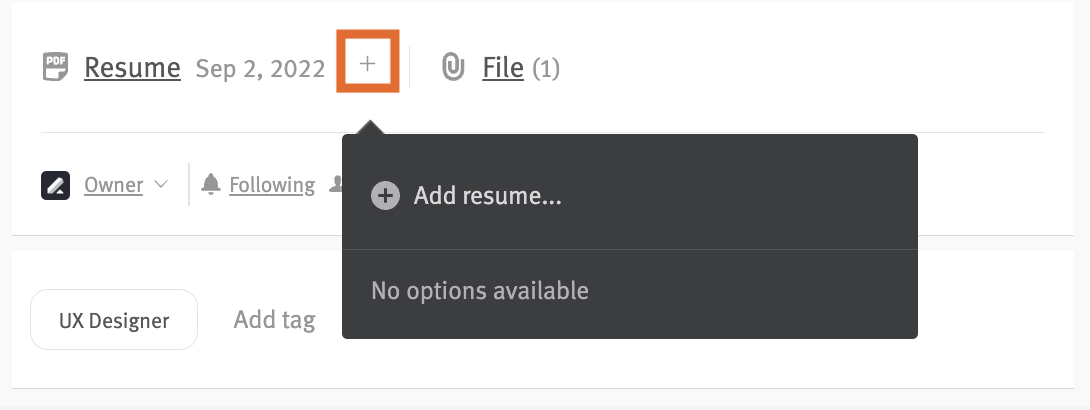Click the No options available text
The image size is (1090, 410).
point(480,290)
